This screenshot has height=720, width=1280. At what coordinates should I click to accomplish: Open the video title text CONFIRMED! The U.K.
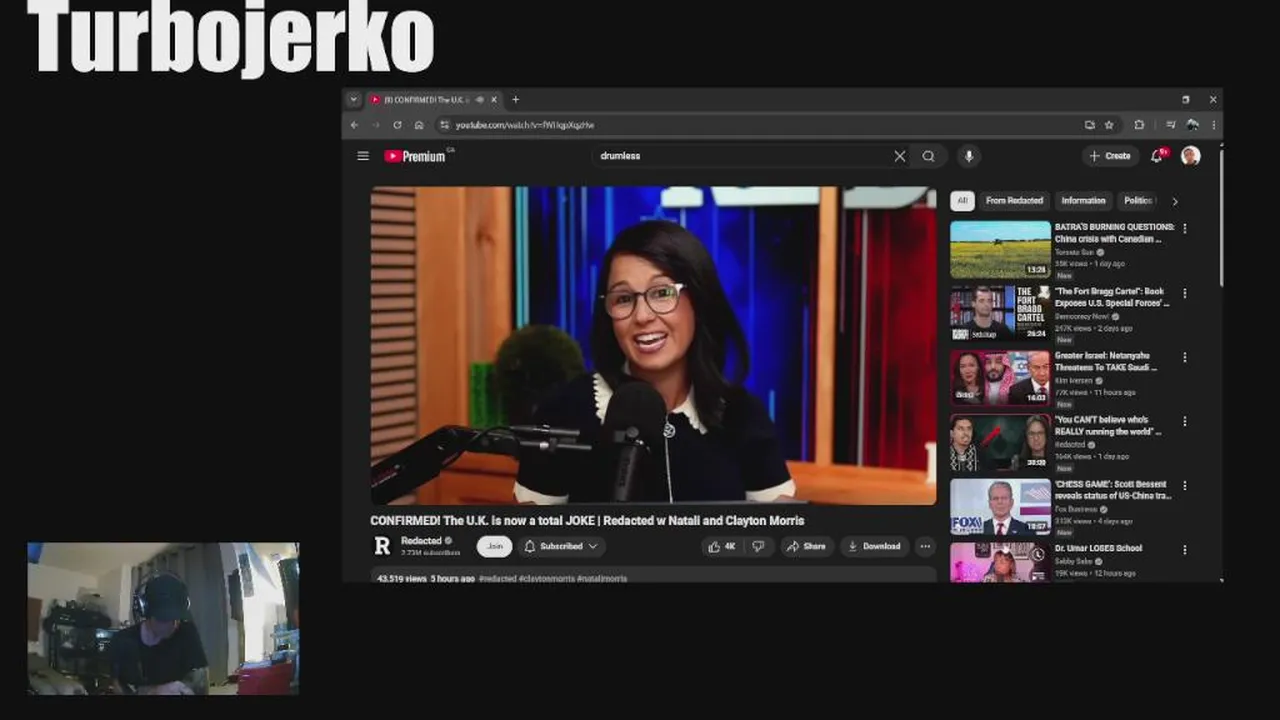tap(587, 521)
